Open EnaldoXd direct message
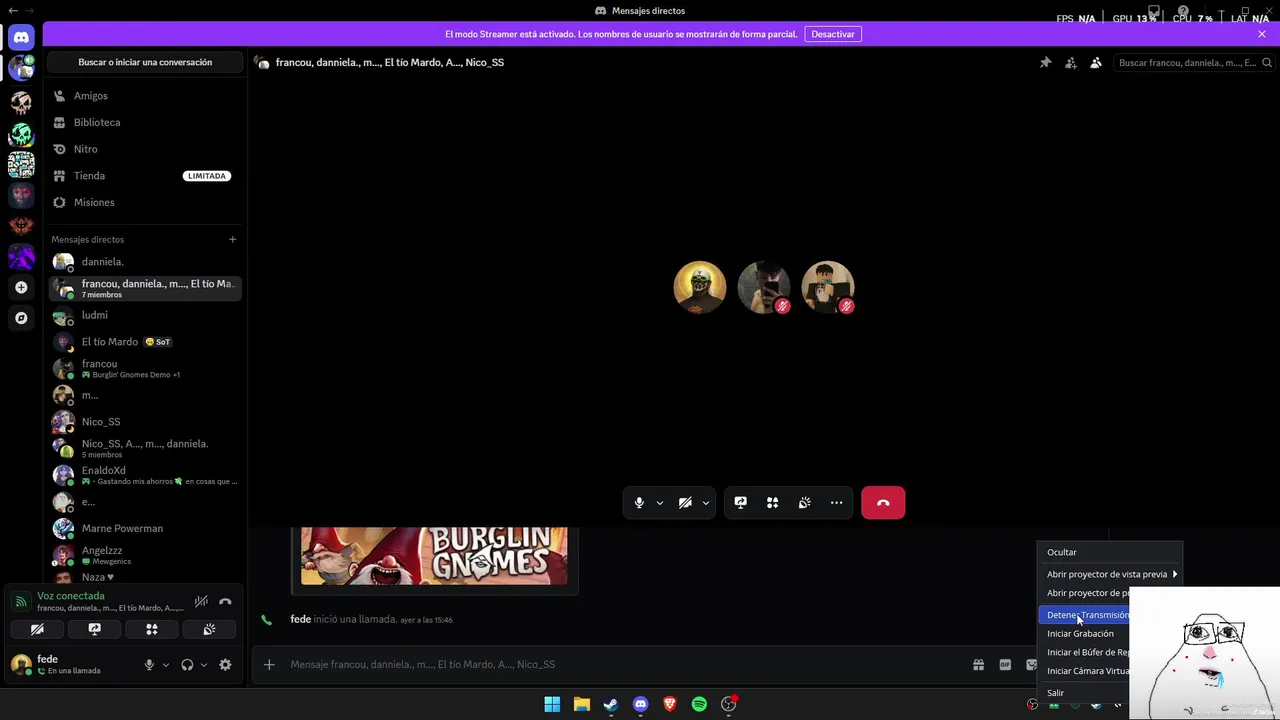1280x720 pixels. pyautogui.click(x=145, y=475)
